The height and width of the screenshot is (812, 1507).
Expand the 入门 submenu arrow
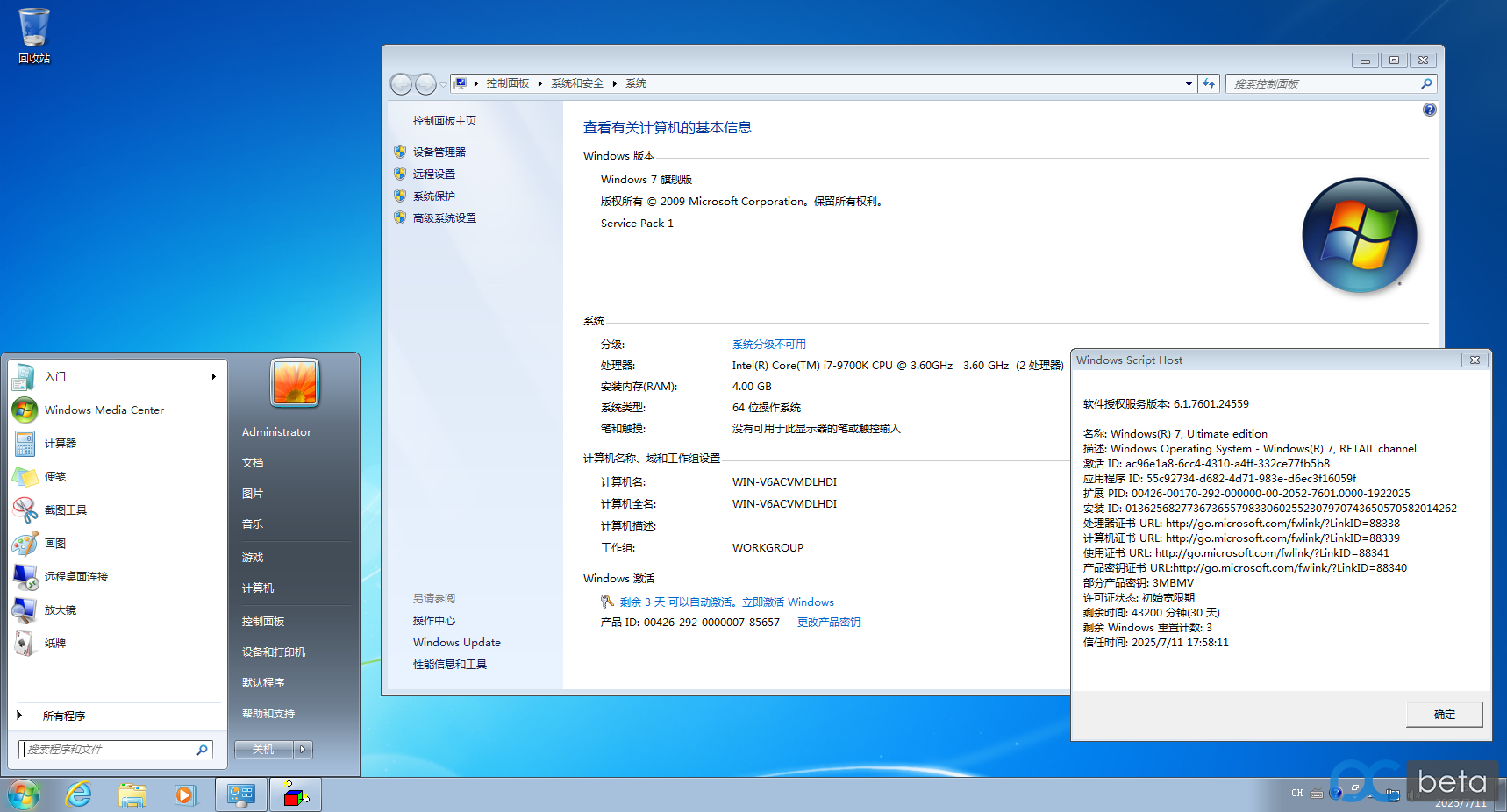(213, 377)
